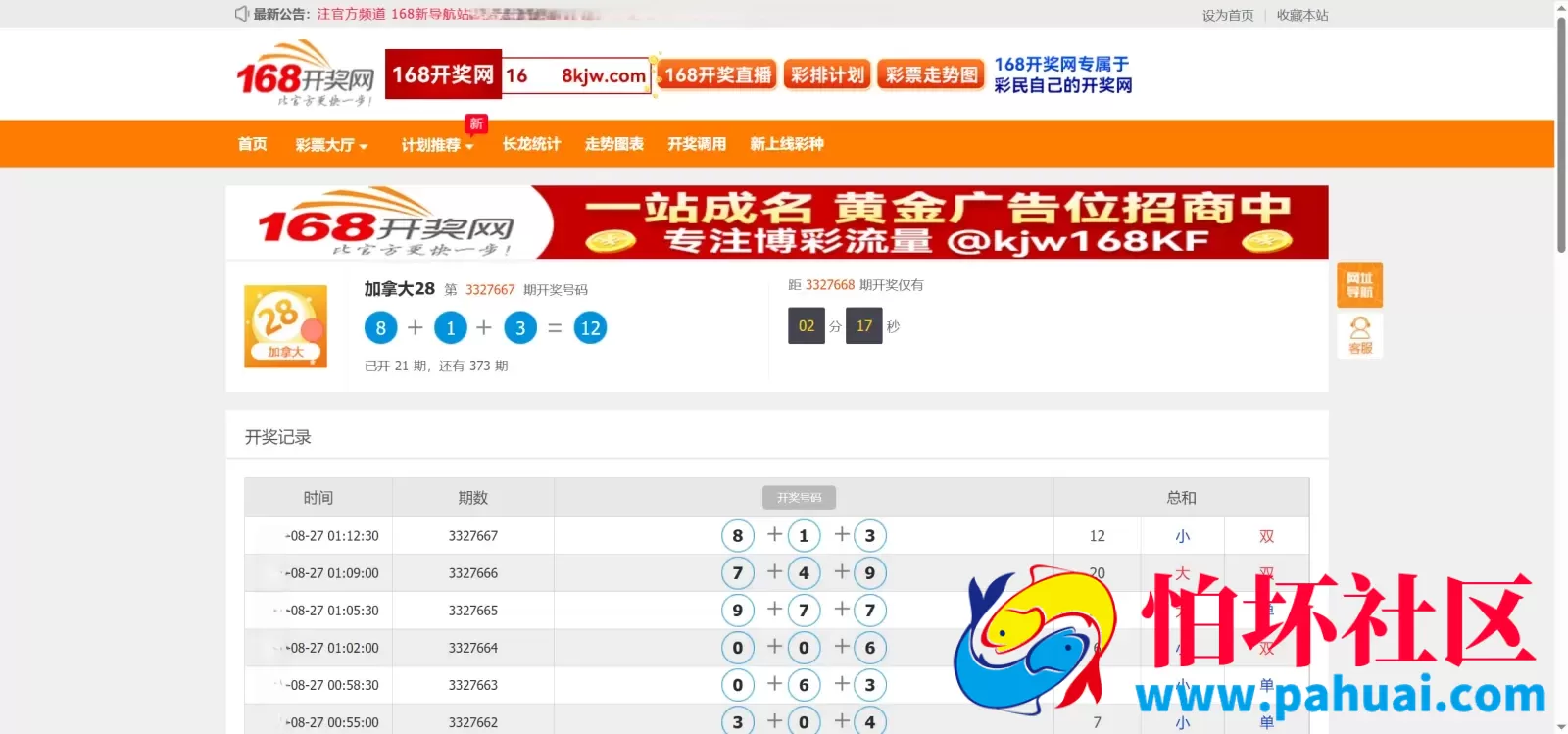Click the 时间 column header

click(x=318, y=498)
